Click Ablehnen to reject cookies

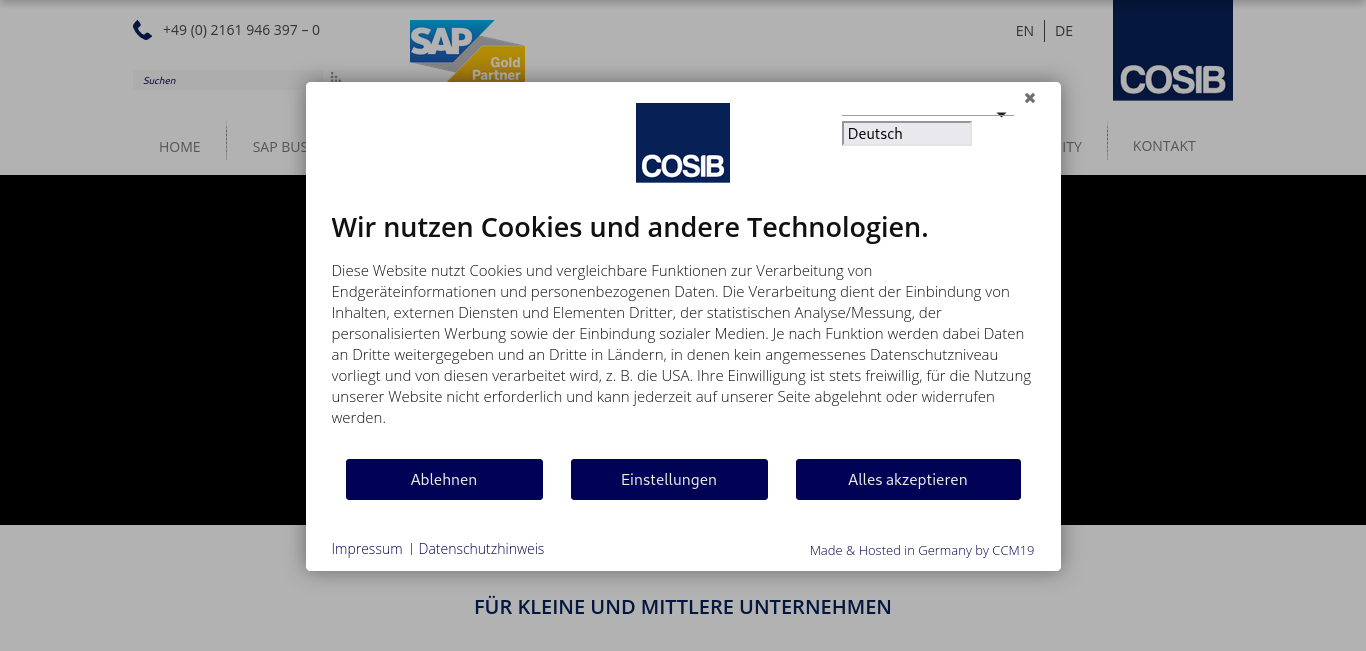tap(444, 480)
